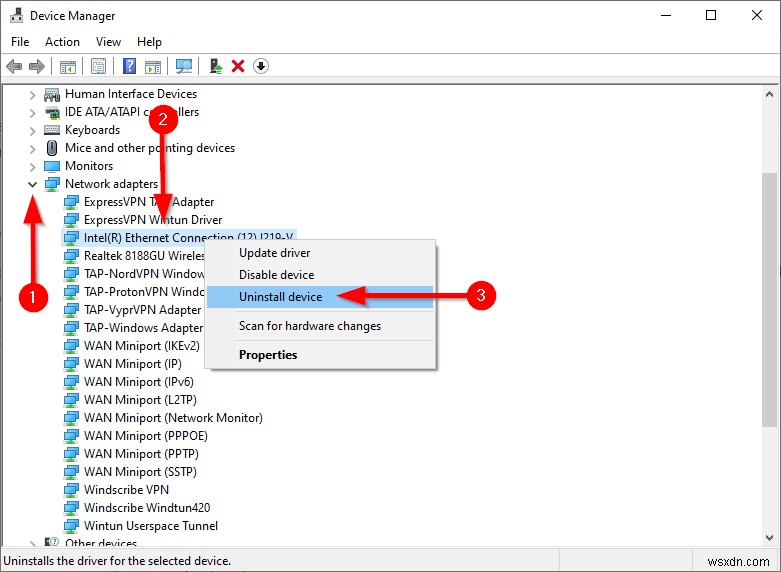Toggle the action pane toolbar icon

tap(153, 66)
